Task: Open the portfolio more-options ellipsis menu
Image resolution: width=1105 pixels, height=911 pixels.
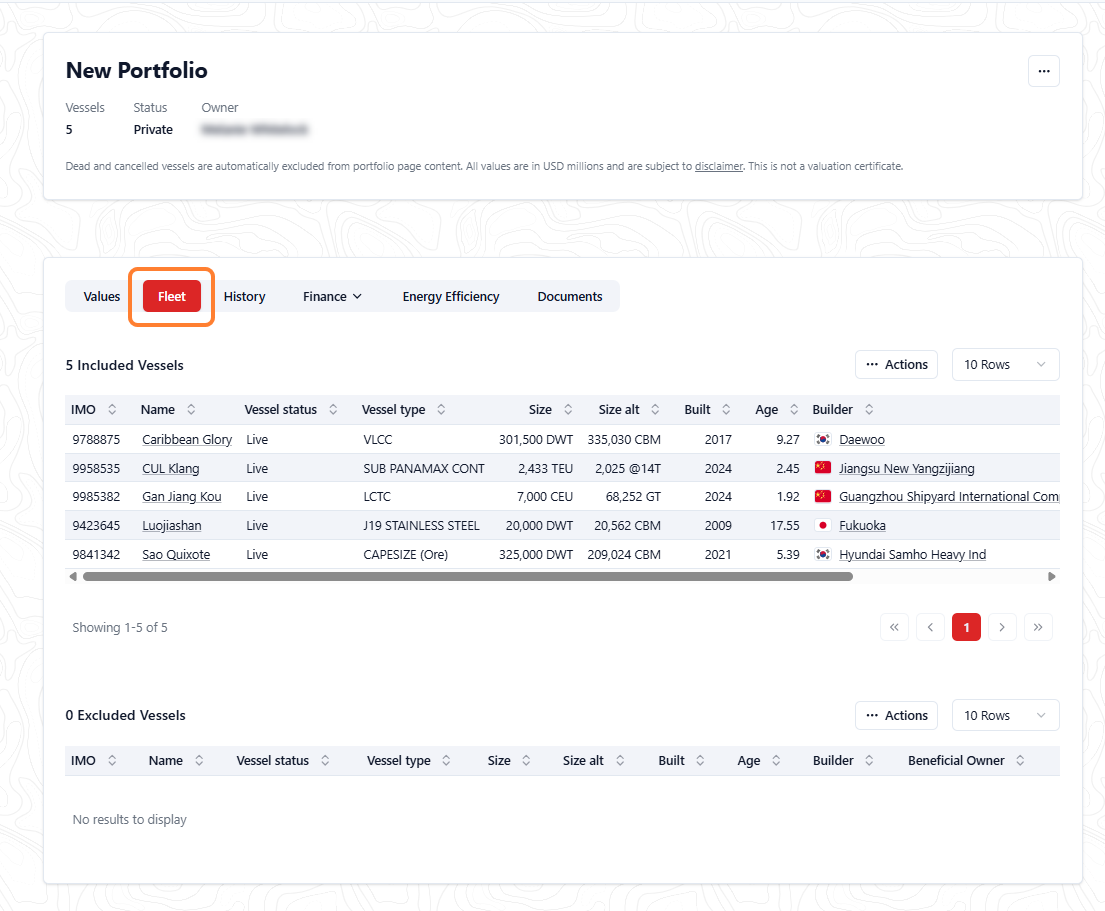Action: tap(1044, 71)
